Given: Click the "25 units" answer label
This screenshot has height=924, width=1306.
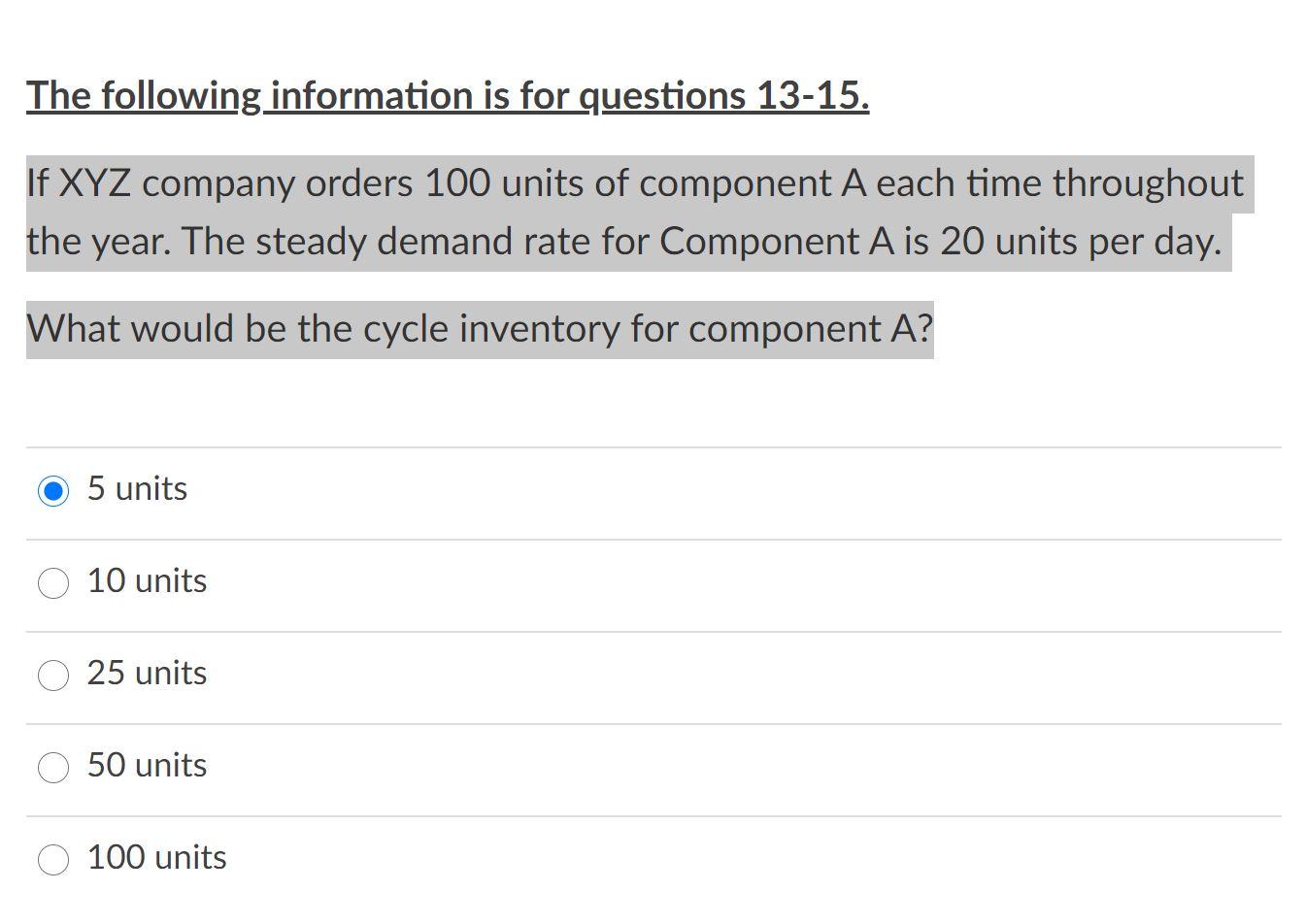Looking at the screenshot, I should click(x=146, y=674).
